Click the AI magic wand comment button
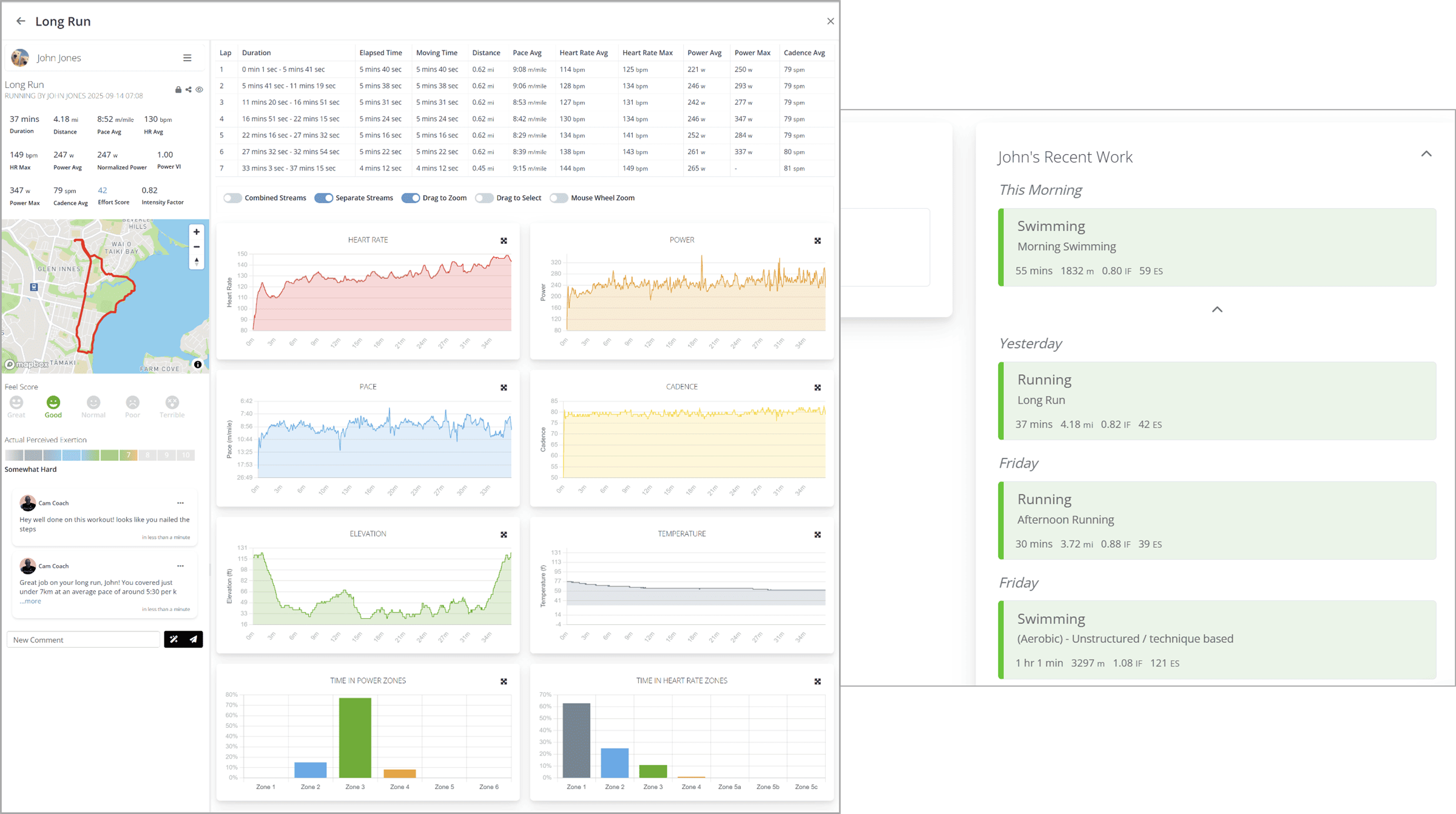 [x=174, y=639]
